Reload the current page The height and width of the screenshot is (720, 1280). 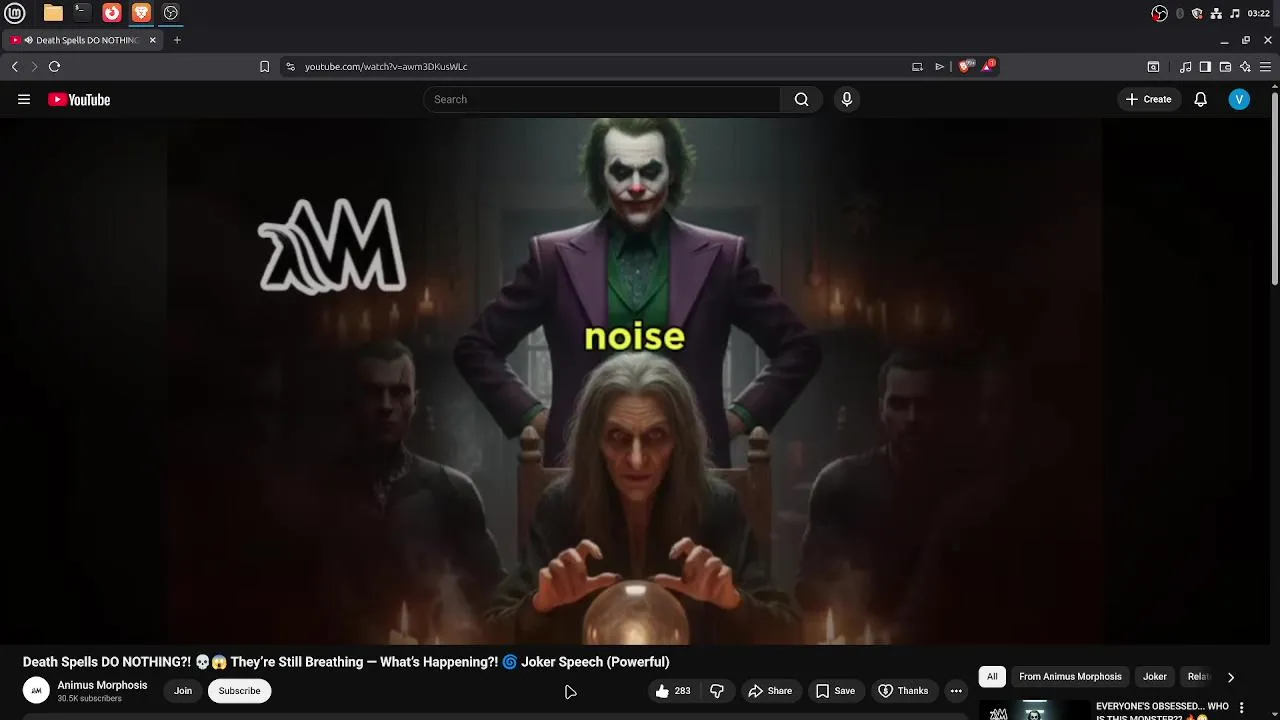(54, 66)
